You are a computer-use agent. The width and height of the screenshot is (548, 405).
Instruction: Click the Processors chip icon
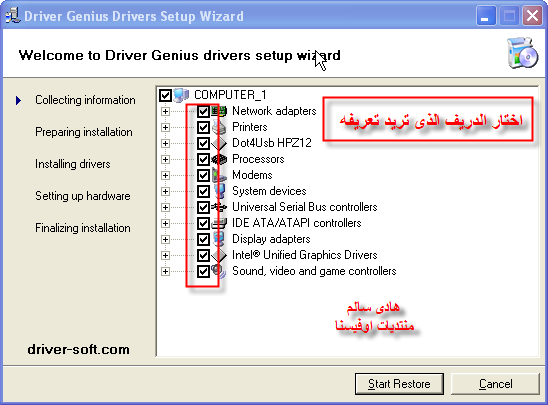click(x=219, y=159)
